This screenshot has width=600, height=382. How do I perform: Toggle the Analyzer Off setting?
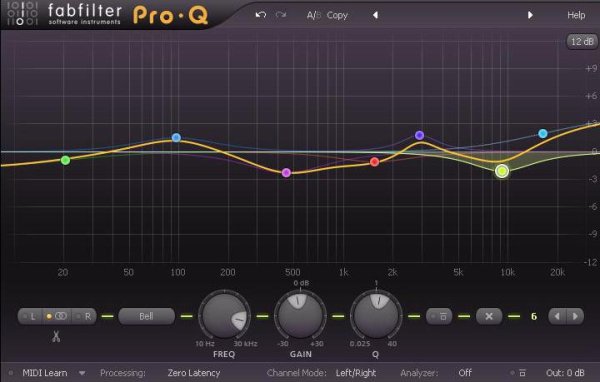465,373
